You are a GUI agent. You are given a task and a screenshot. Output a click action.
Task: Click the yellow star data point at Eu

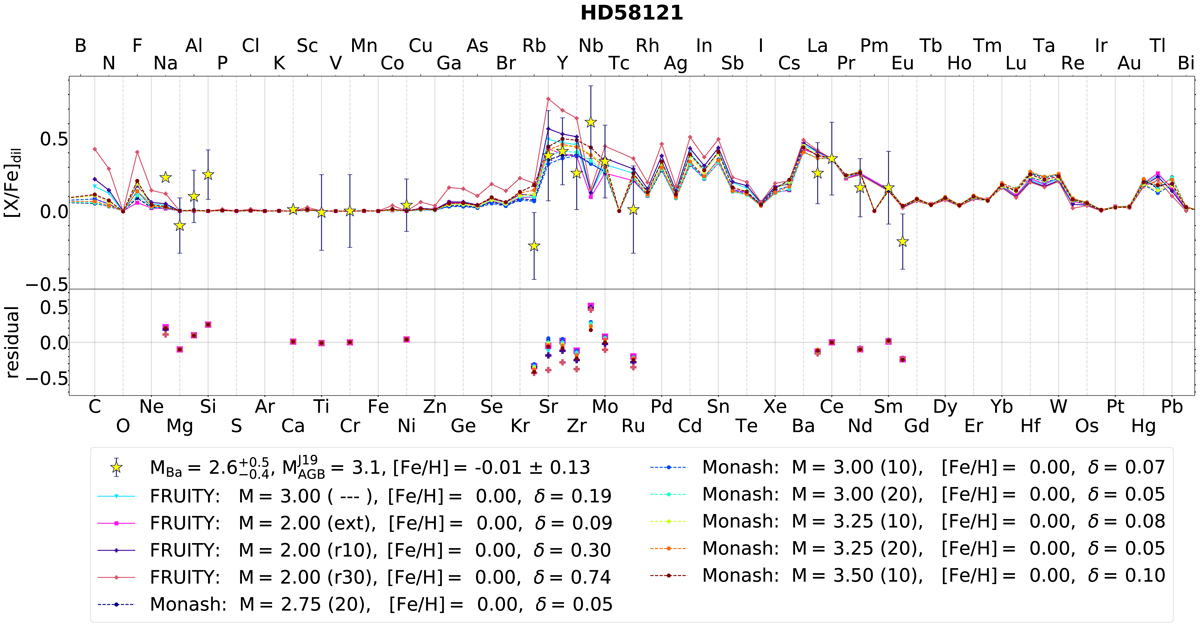[x=903, y=241]
